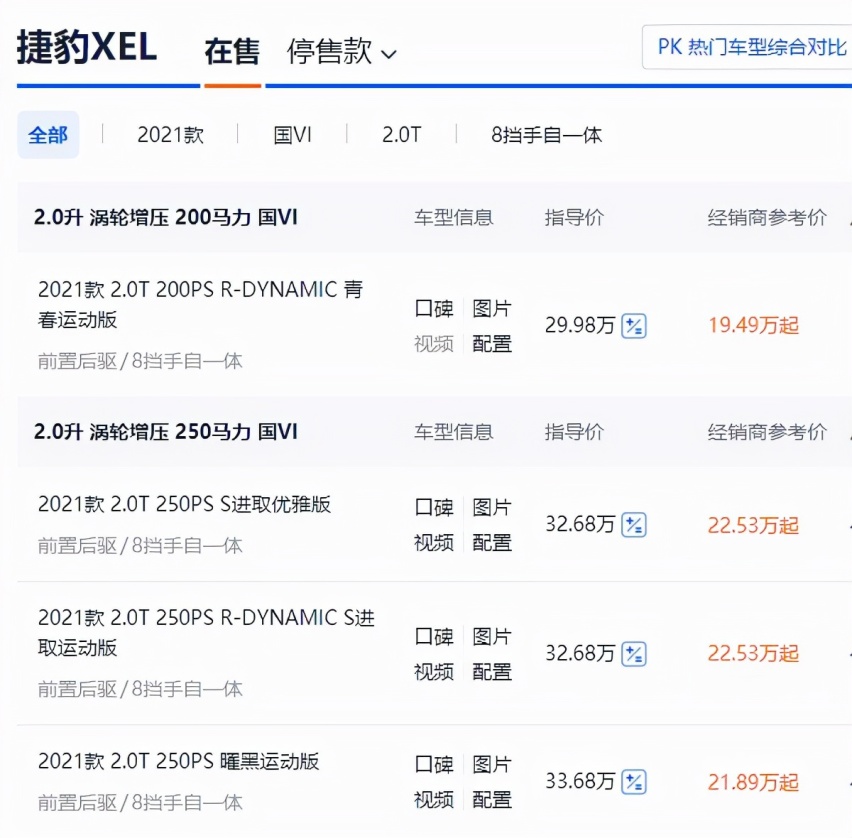This screenshot has height=838, width=852.
Task: Open 2021款 2.0T 200PS R-DYNAMIC 青春运动版
Action: coord(201,304)
